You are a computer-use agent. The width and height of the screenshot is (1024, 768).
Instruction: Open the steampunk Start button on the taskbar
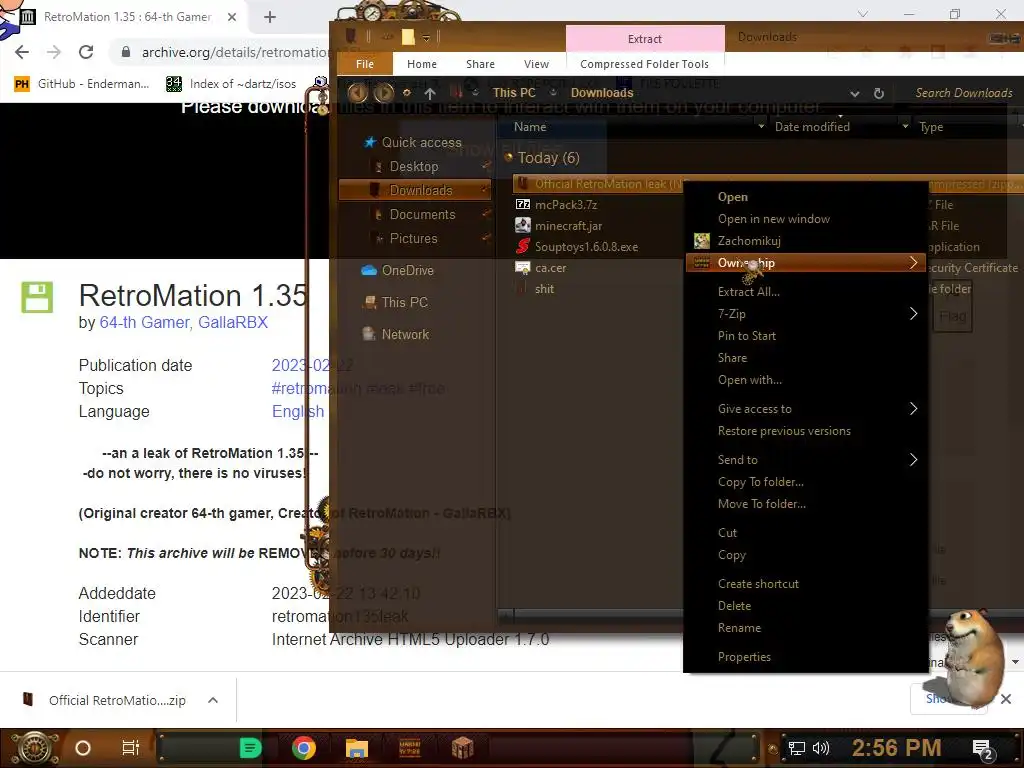[33, 748]
